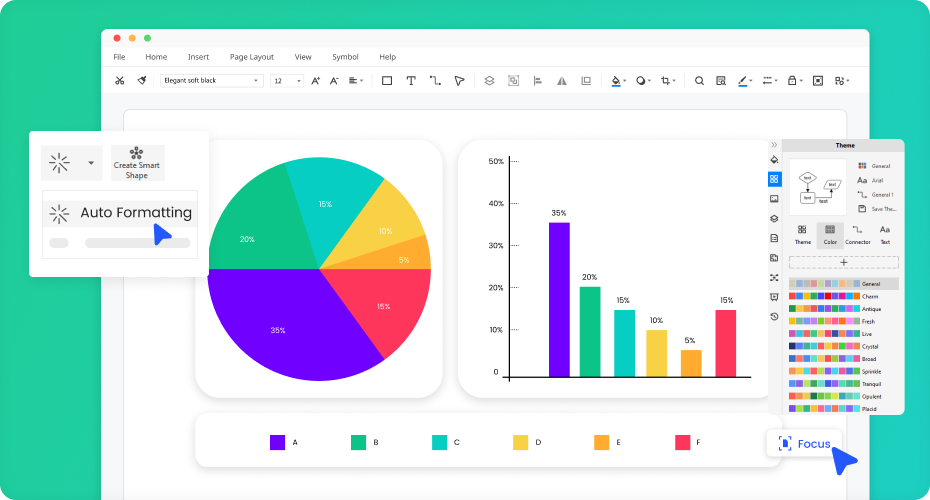
Task: Open the Layers icon in right sidebar
Action: (774, 218)
